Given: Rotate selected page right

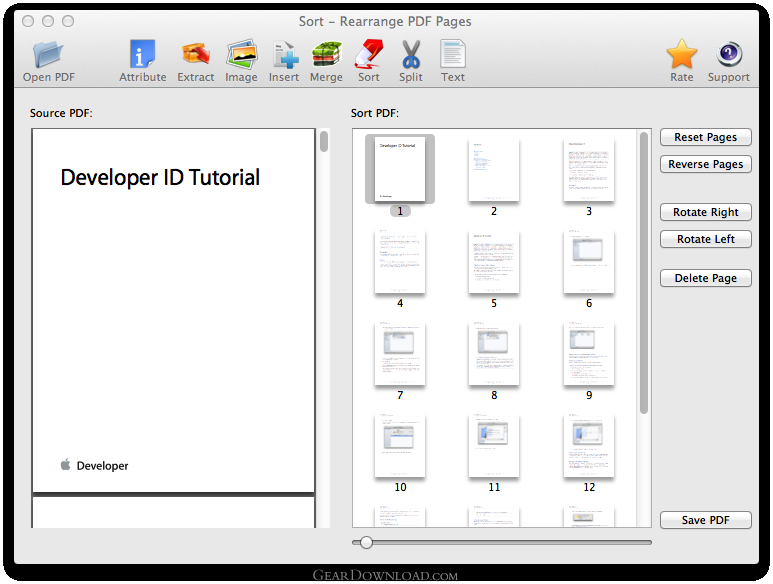Looking at the screenshot, I should (705, 212).
